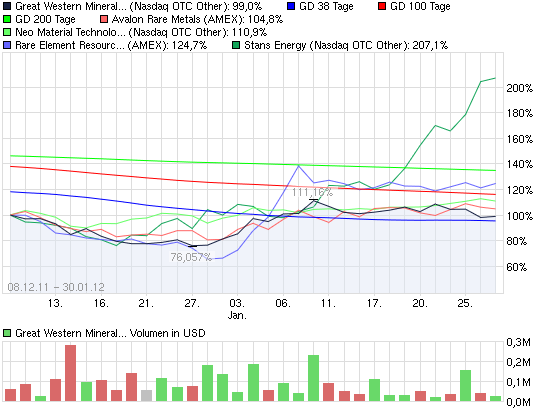Click the 20. date label on x-axis

[420, 303]
